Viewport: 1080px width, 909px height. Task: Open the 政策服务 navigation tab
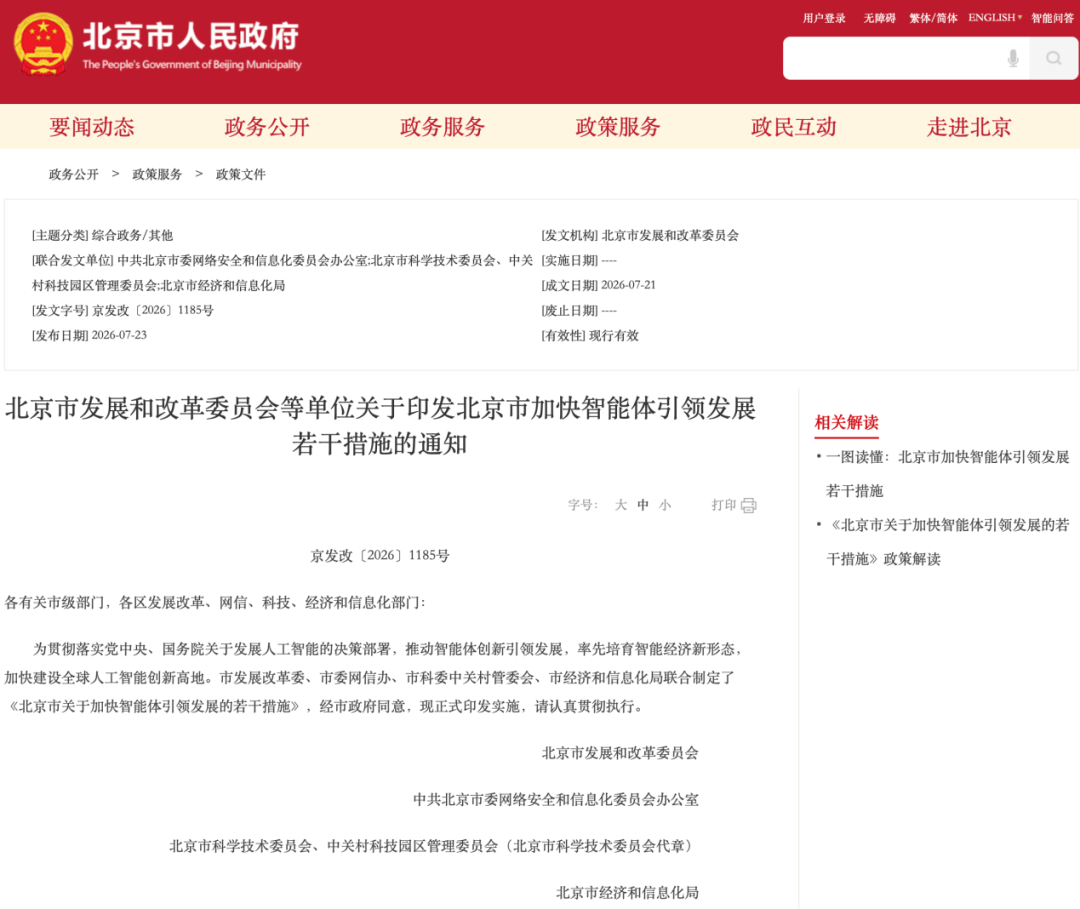click(618, 127)
